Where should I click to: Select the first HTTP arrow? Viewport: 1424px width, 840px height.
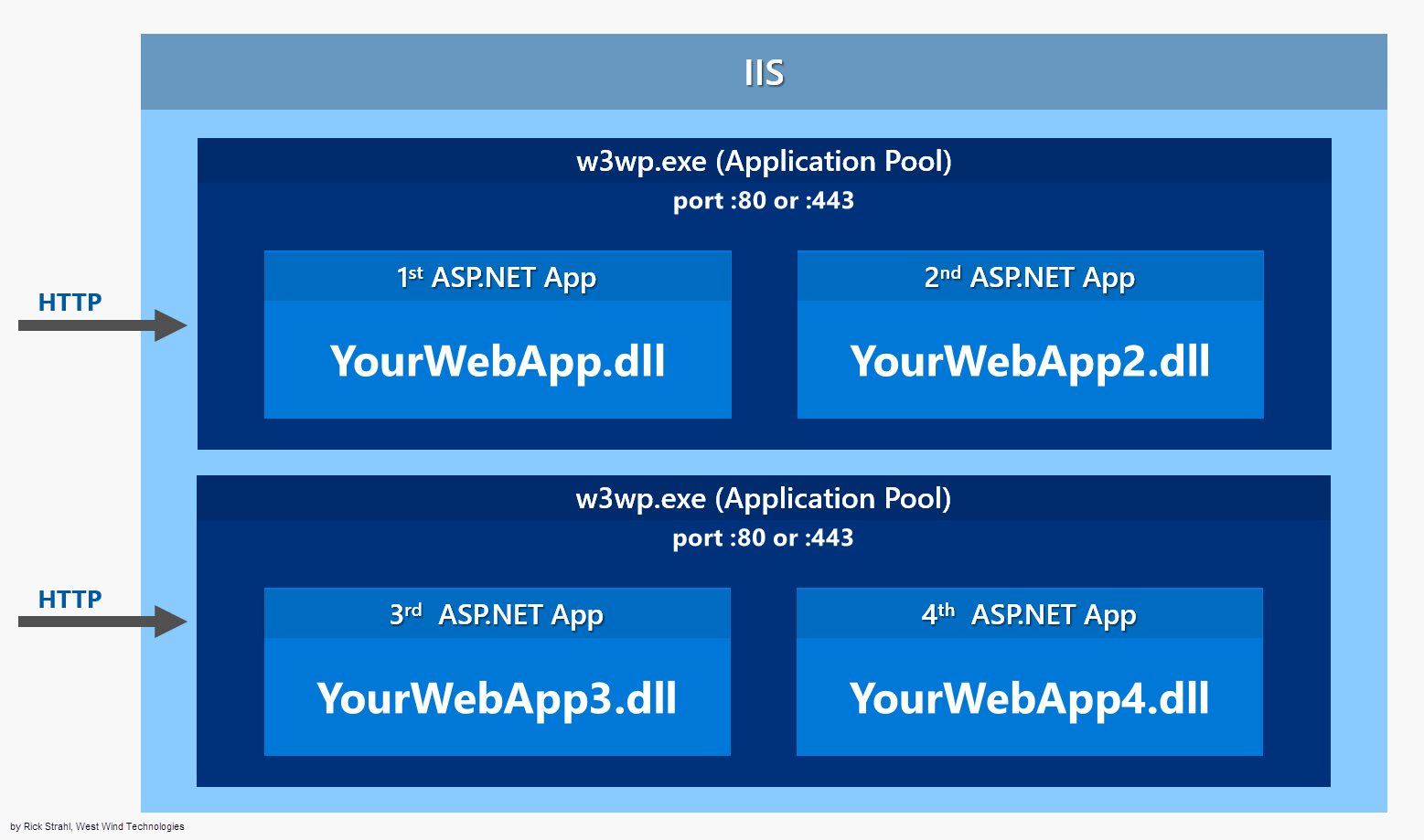[x=101, y=324]
